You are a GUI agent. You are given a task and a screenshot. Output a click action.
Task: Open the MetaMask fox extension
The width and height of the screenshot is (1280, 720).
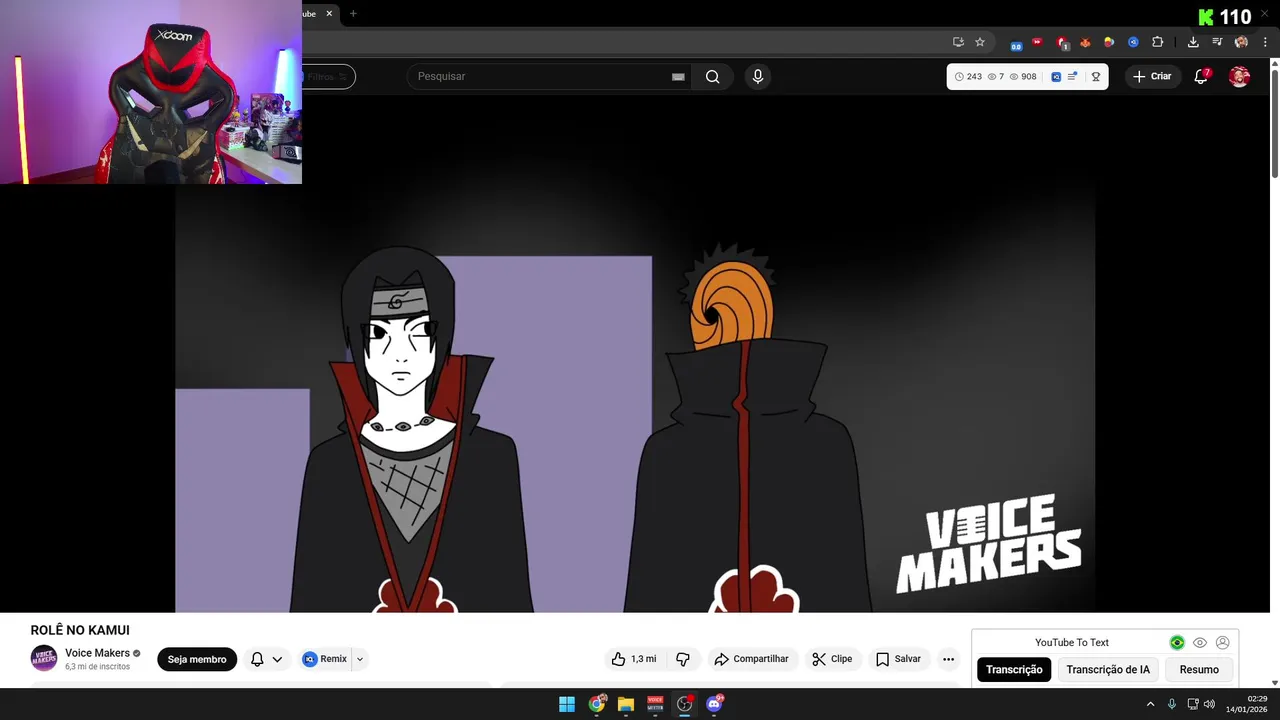point(1085,42)
